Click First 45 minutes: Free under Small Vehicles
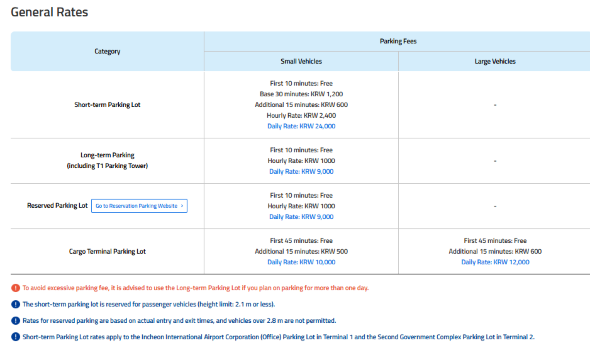590x360 pixels. tap(301, 241)
